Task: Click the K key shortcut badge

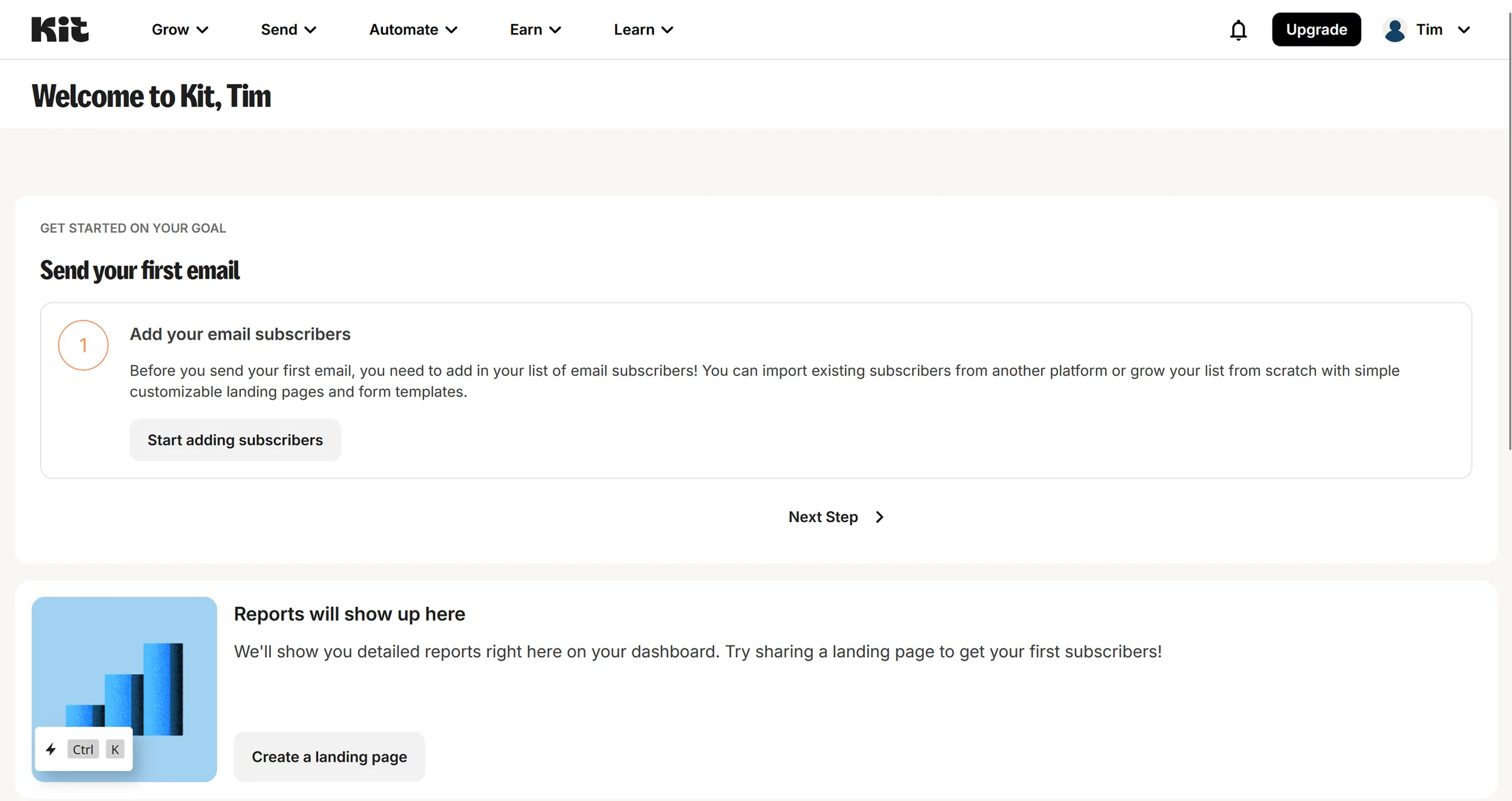Action: [x=115, y=750]
